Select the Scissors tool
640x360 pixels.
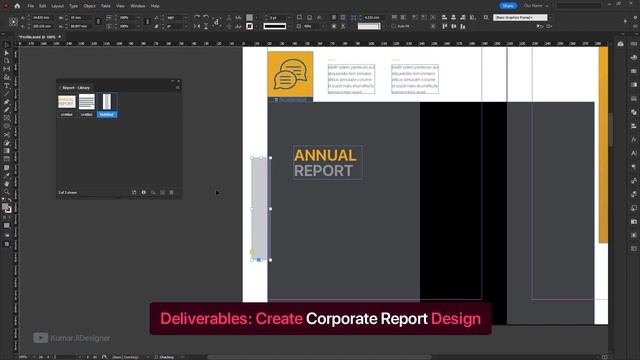tap(7, 135)
